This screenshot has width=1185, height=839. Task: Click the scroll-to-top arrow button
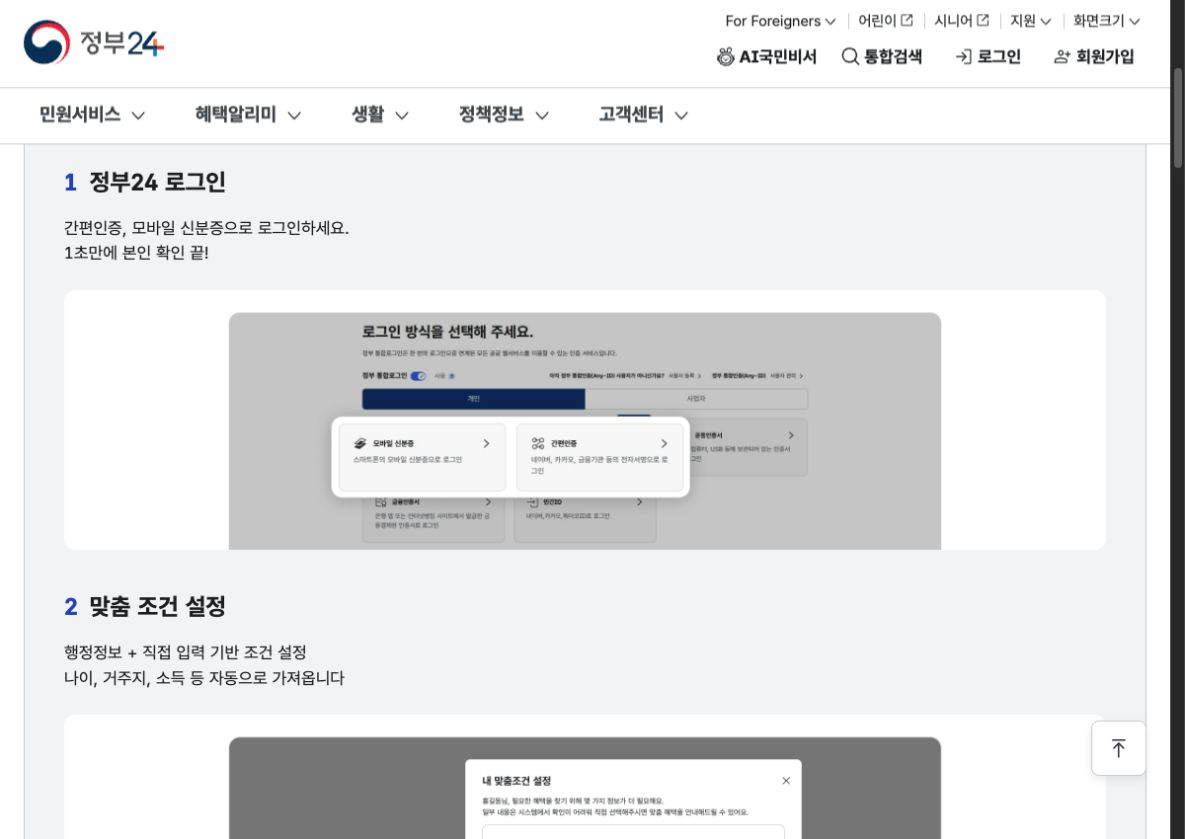click(1118, 748)
